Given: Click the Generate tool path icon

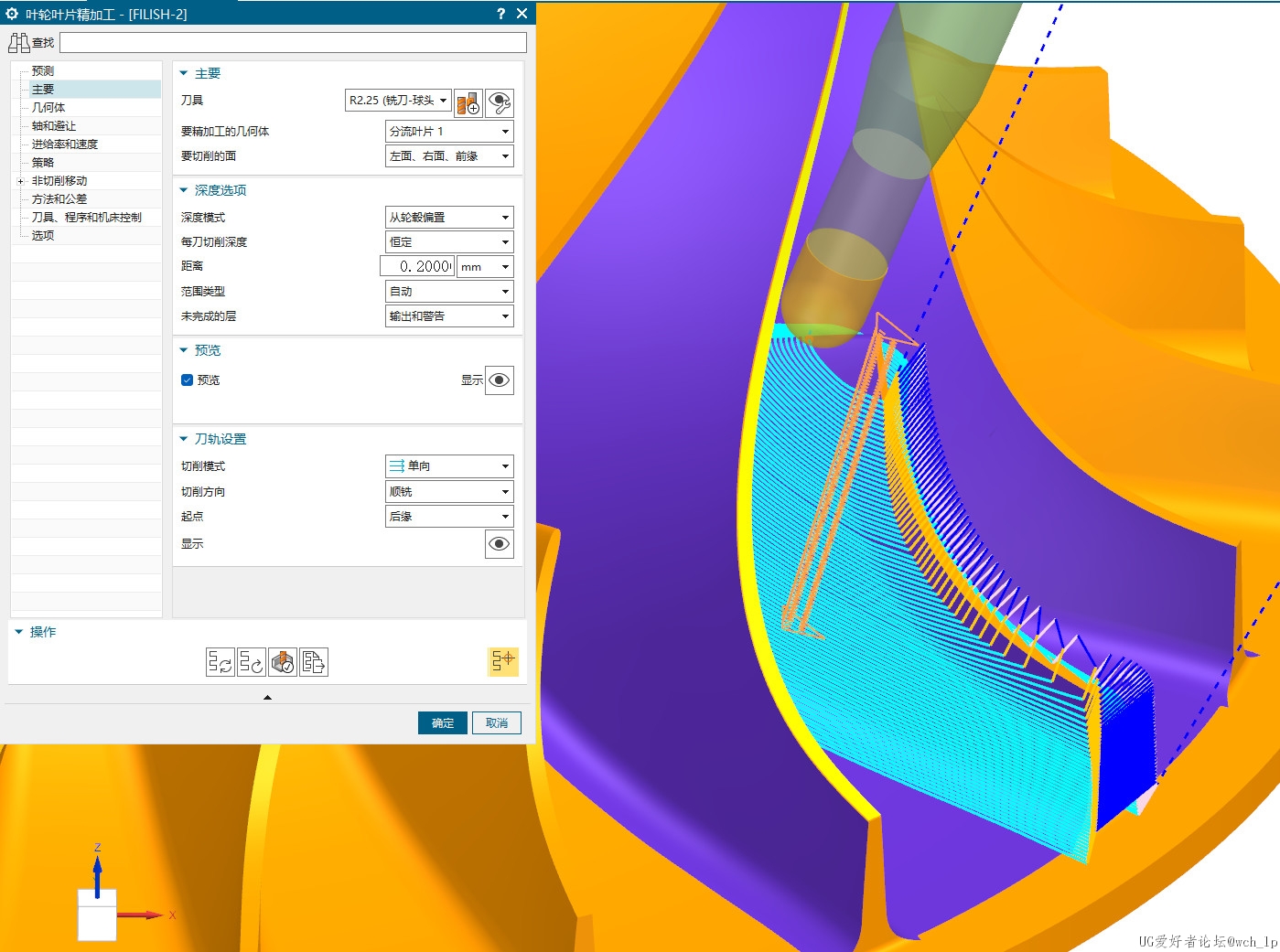Looking at the screenshot, I should (x=220, y=662).
